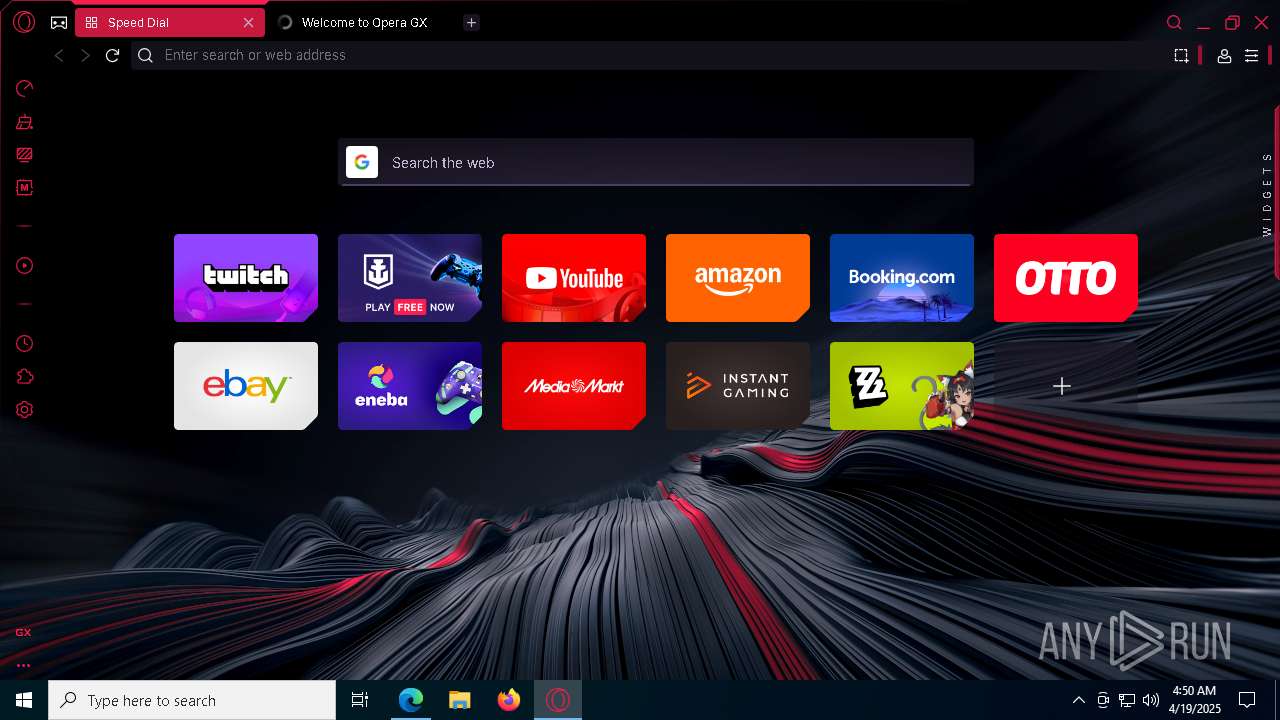Open the eBay speed dial tile
Viewport: 1280px width, 720px height.
[246, 386]
